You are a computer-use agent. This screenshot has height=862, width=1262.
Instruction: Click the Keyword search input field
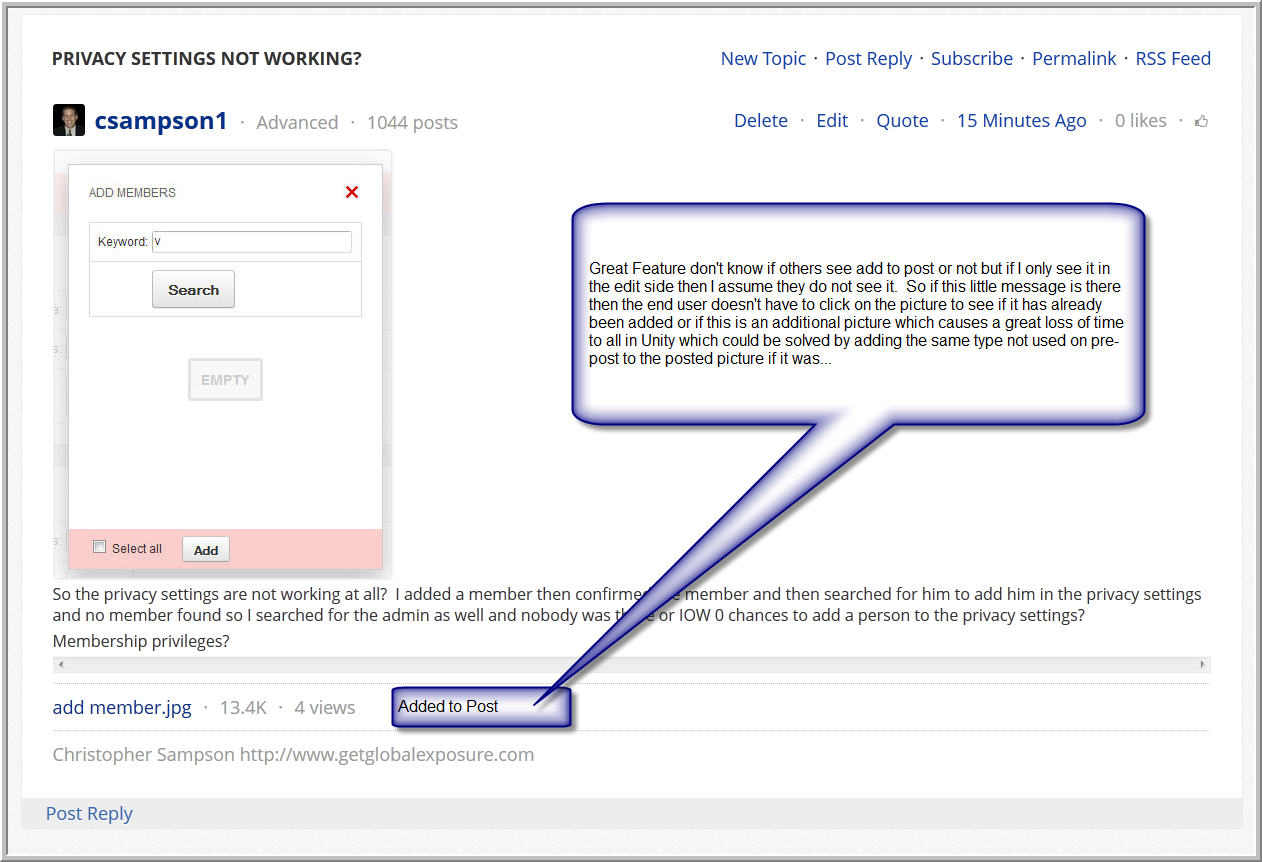pyautogui.click(x=252, y=242)
